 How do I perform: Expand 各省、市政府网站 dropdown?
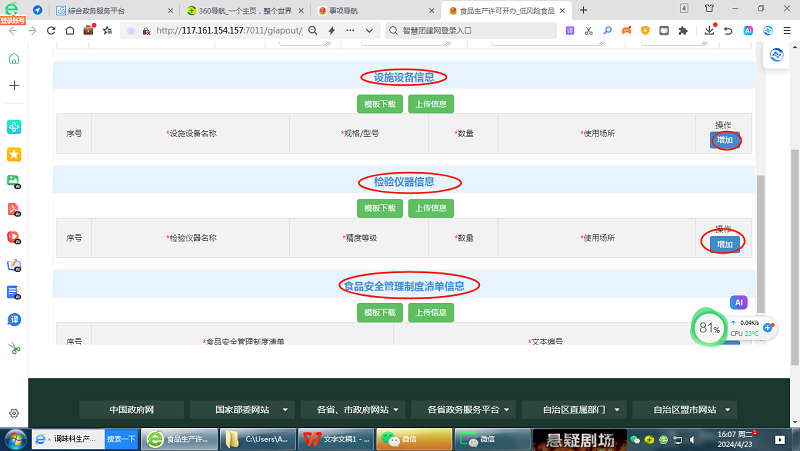point(357,409)
